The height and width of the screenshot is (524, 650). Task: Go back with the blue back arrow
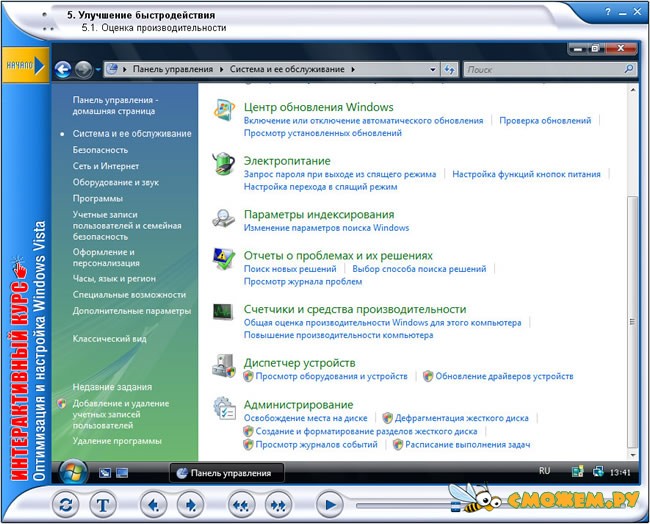[63, 70]
